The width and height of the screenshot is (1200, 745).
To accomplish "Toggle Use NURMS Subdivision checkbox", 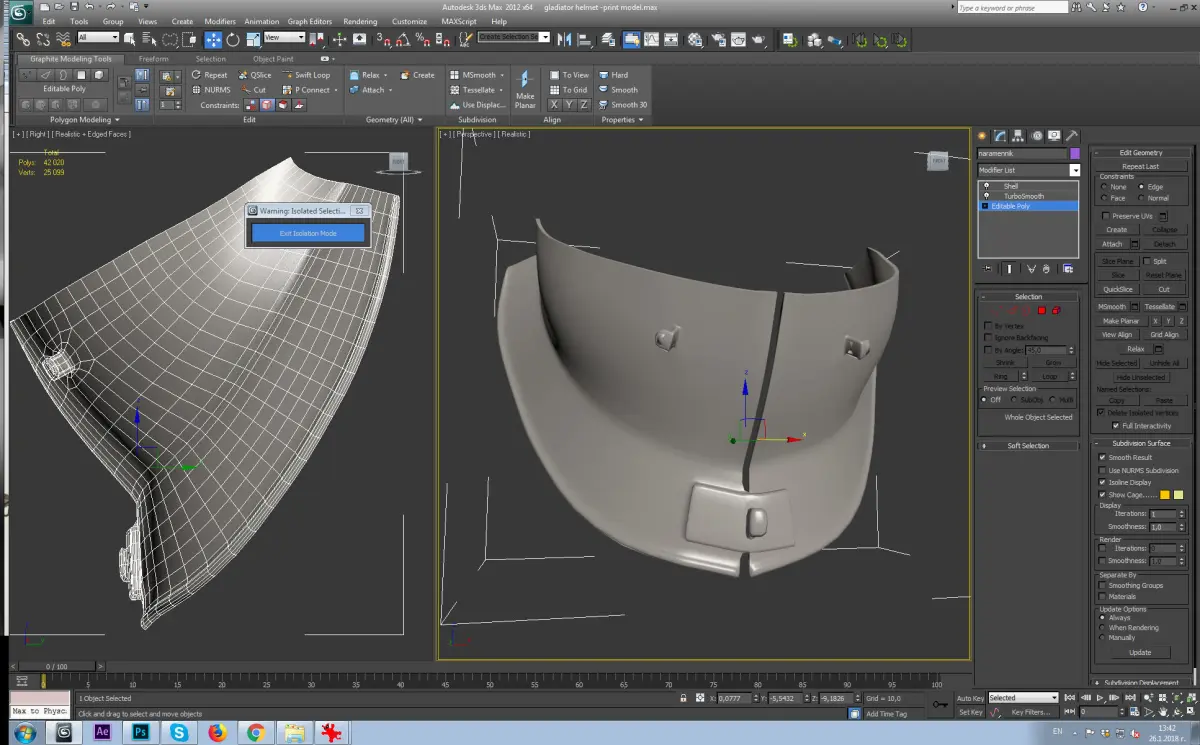I will tap(1102, 470).
